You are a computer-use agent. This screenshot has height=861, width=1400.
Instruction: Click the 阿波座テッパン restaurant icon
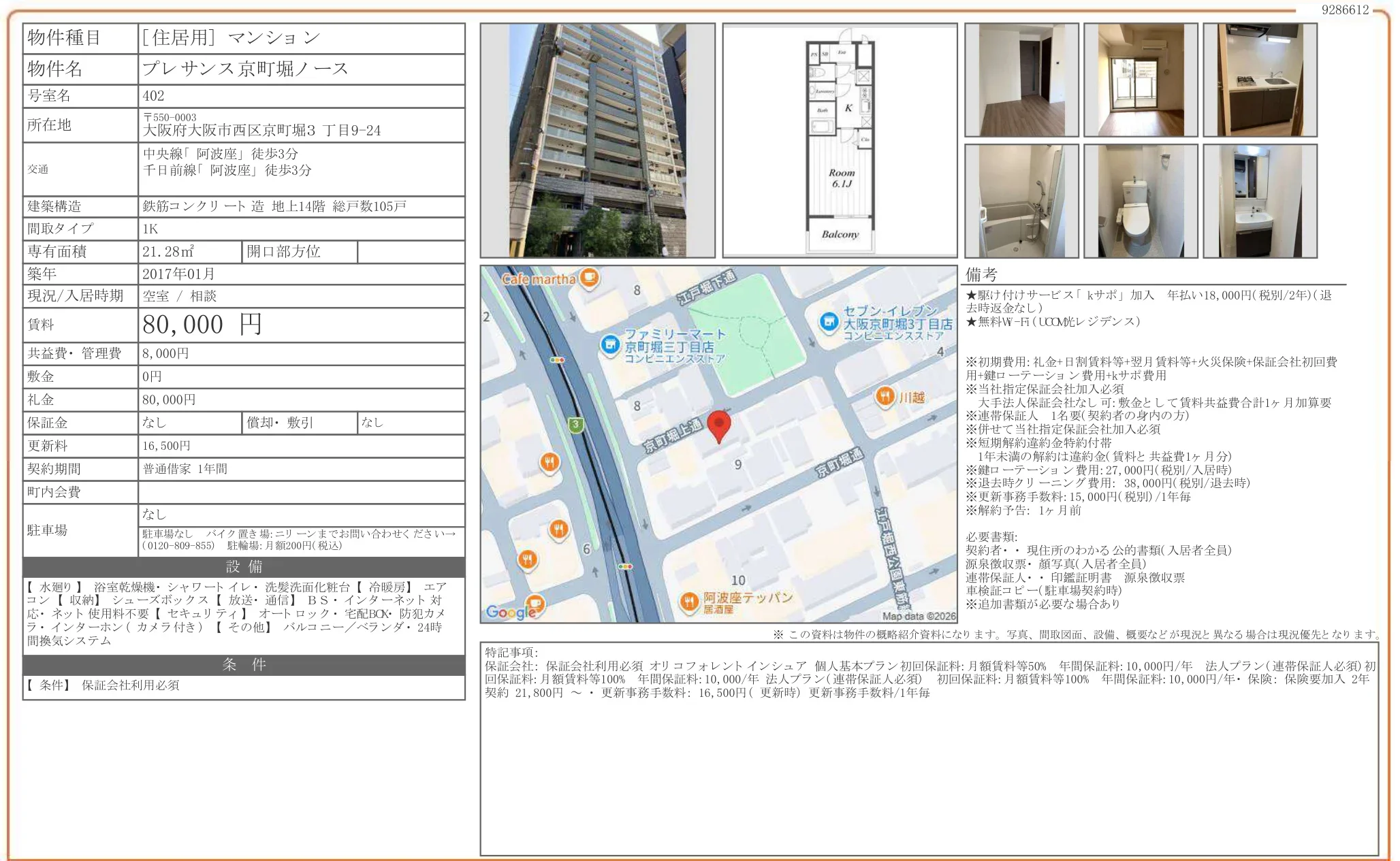coord(689,601)
